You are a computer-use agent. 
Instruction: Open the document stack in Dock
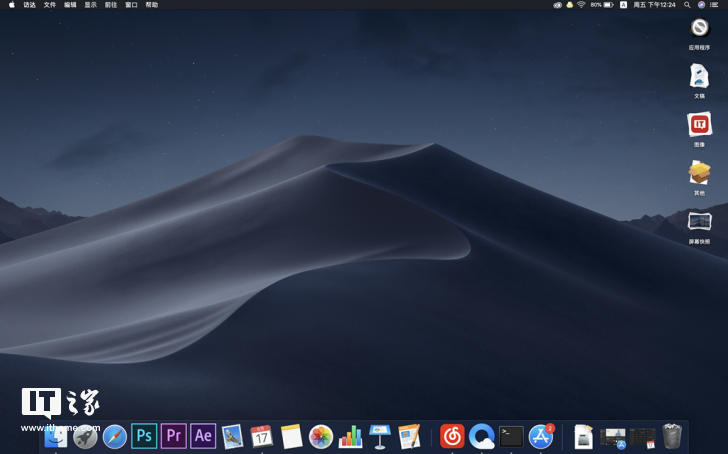tap(584, 437)
